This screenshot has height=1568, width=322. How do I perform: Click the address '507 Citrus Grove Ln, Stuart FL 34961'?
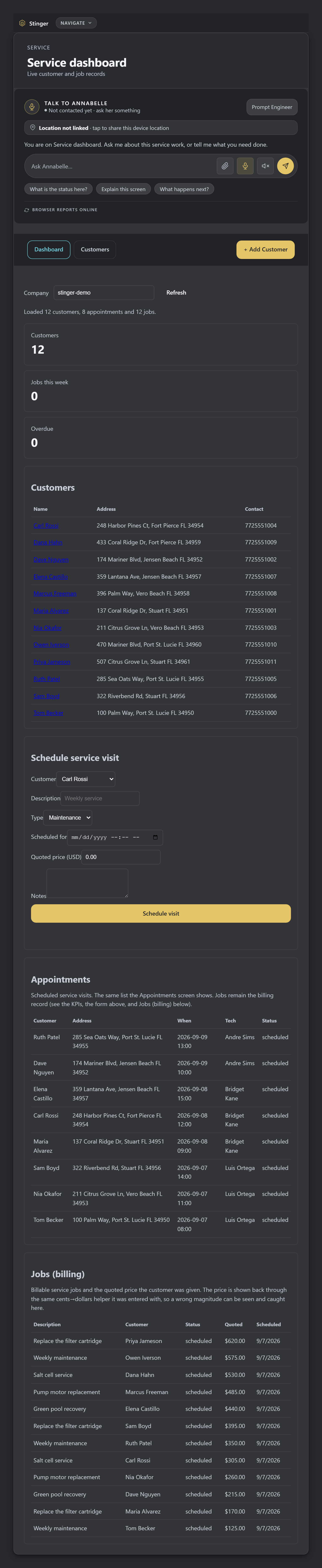pos(144,662)
